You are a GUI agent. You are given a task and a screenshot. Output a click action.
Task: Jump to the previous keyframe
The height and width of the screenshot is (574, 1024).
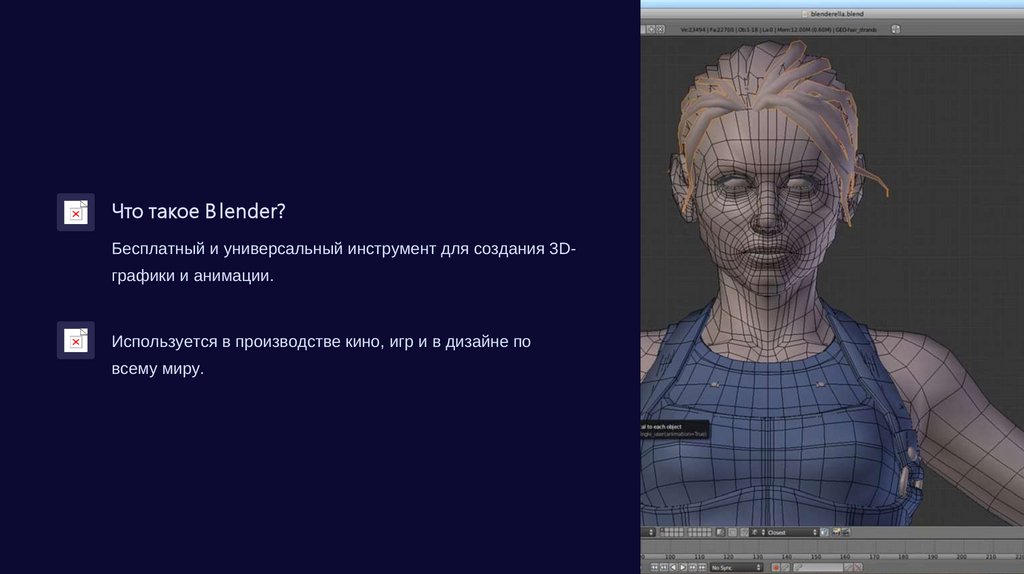(x=664, y=567)
